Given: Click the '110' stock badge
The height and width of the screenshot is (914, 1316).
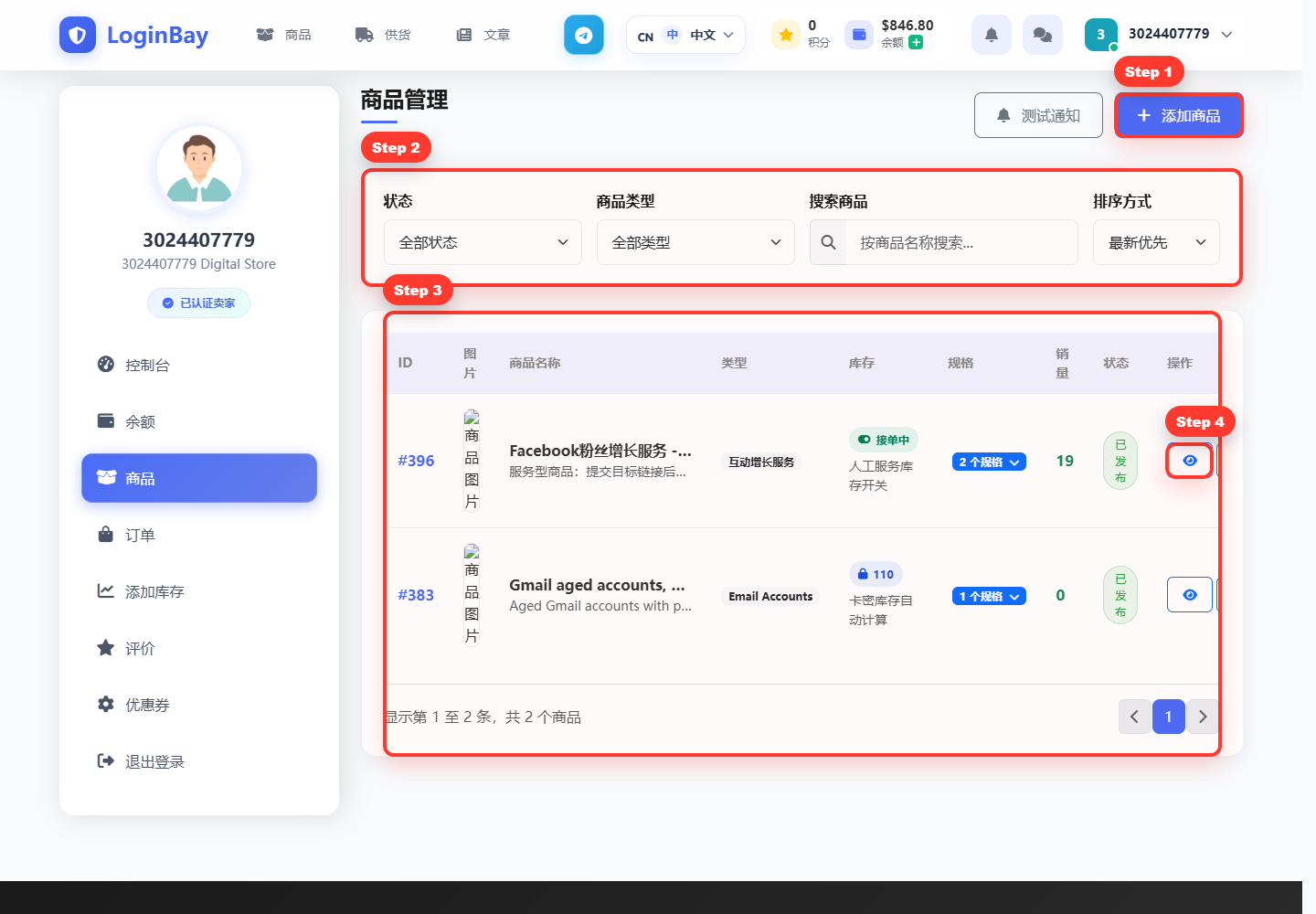Looking at the screenshot, I should 876,574.
